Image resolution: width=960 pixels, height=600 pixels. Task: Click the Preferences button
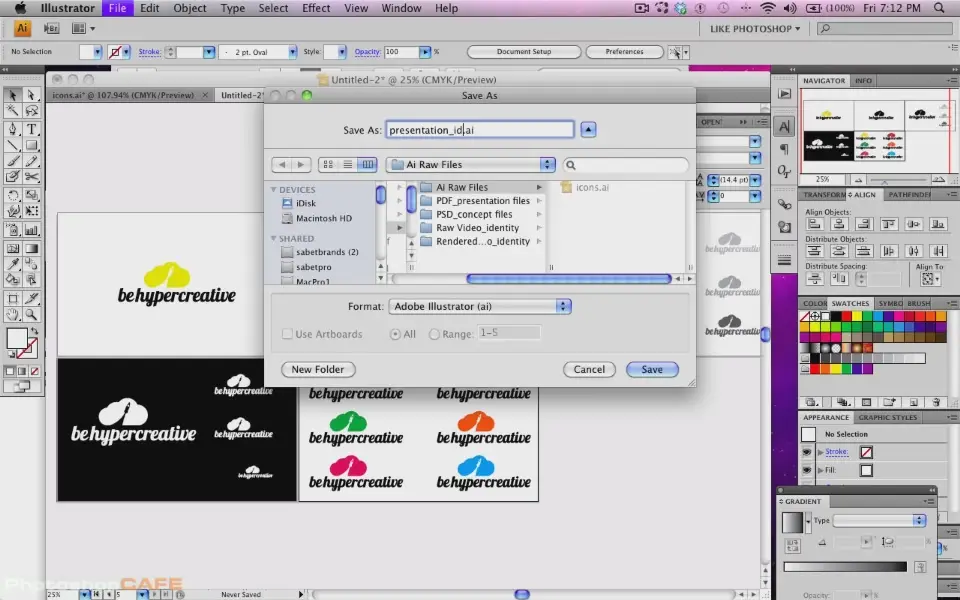(x=624, y=52)
